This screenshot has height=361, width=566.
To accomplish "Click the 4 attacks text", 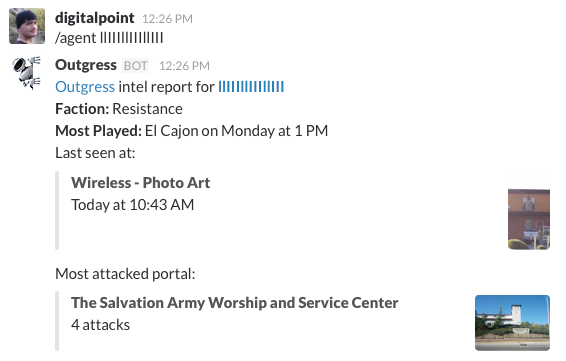I will (x=100, y=325).
